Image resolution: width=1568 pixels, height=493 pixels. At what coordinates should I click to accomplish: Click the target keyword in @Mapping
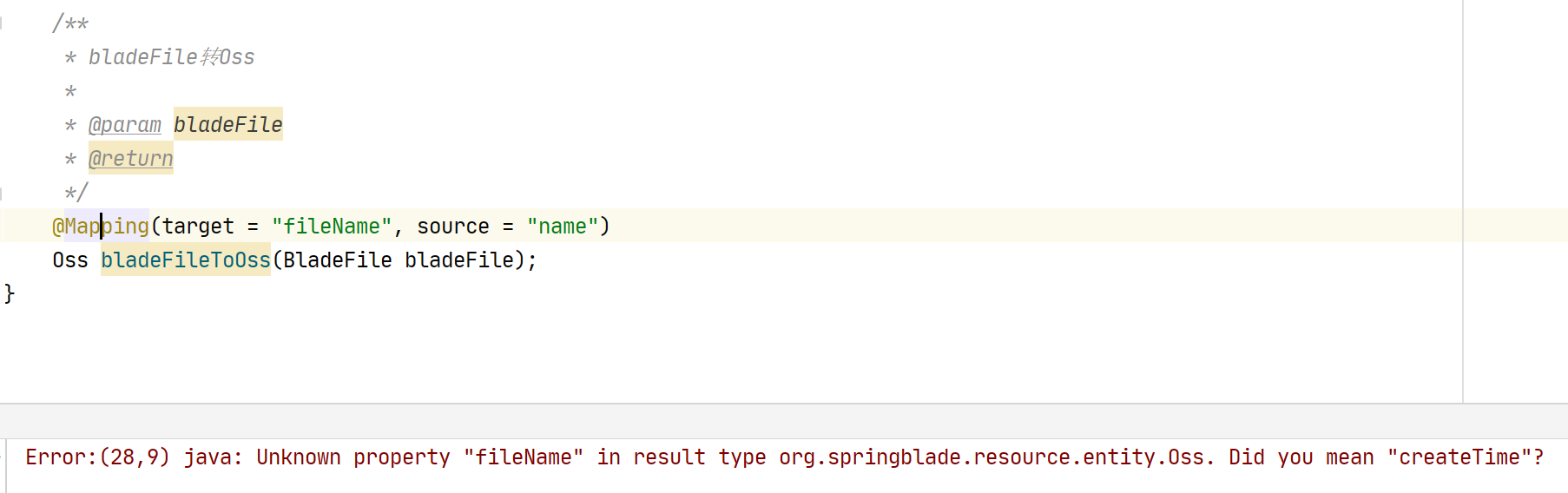(x=198, y=227)
